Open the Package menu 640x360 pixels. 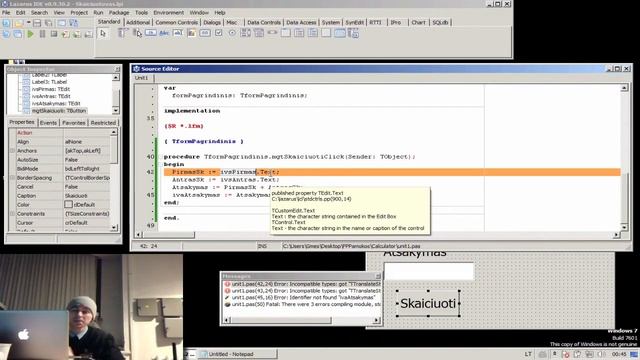point(119,13)
